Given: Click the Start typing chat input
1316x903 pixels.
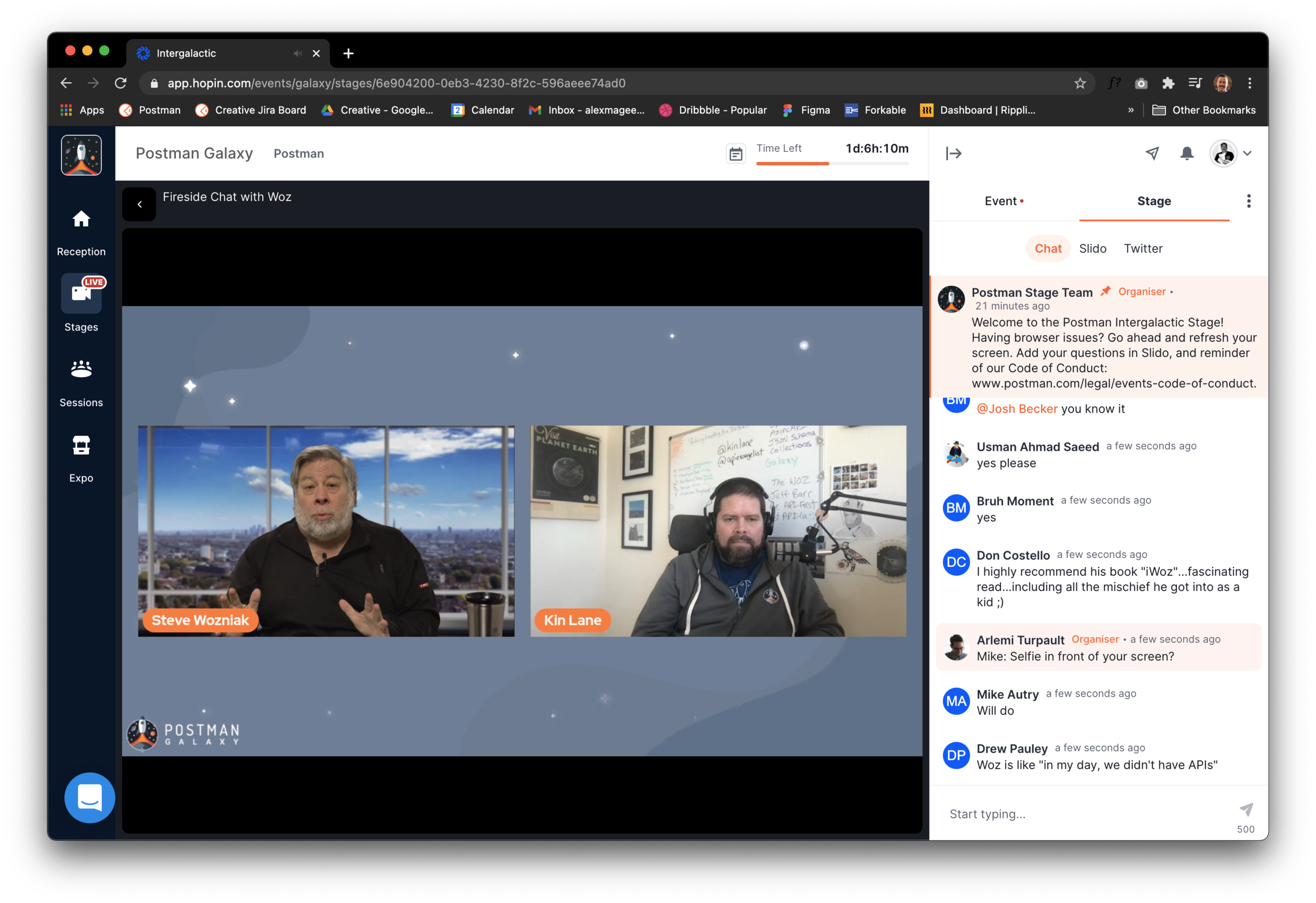Looking at the screenshot, I should [x=1087, y=814].
